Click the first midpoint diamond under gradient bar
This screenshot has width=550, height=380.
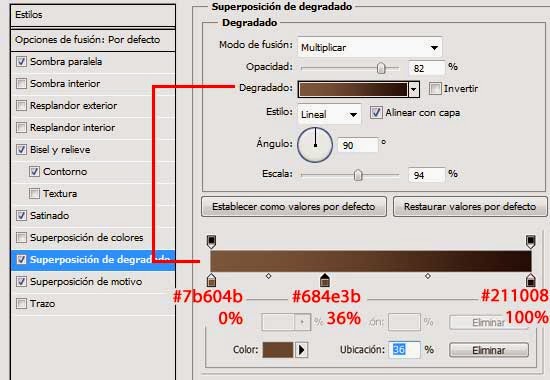click(268, 276)
